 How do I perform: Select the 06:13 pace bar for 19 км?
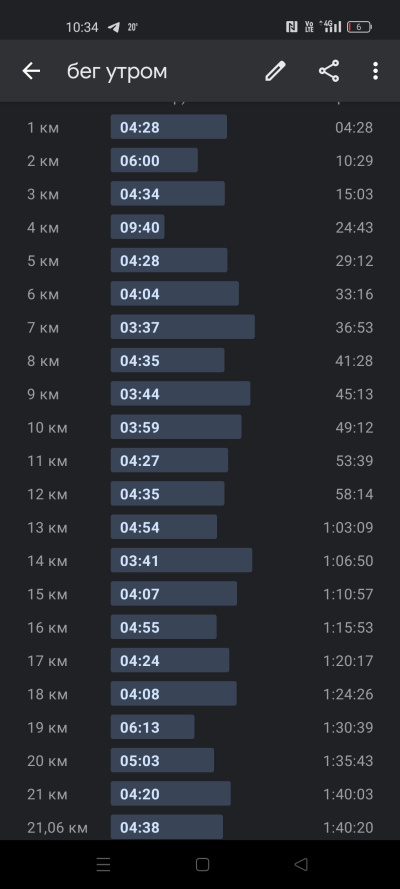[x=152, y=727]
